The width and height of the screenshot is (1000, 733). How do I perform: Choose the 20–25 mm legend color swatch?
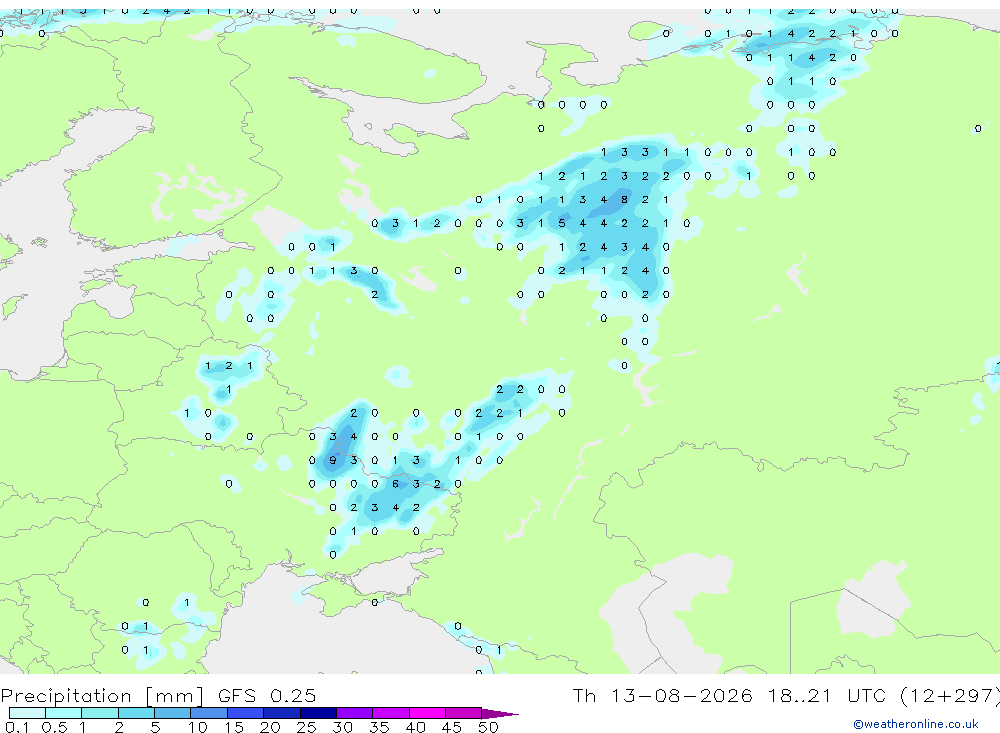(x=282, y=713)
